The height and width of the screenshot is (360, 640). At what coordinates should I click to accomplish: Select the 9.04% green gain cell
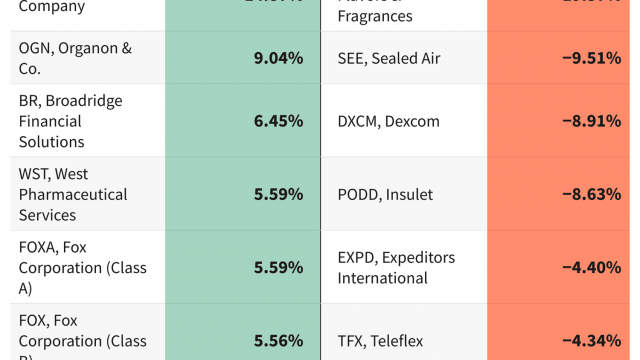tap(242, 58)
